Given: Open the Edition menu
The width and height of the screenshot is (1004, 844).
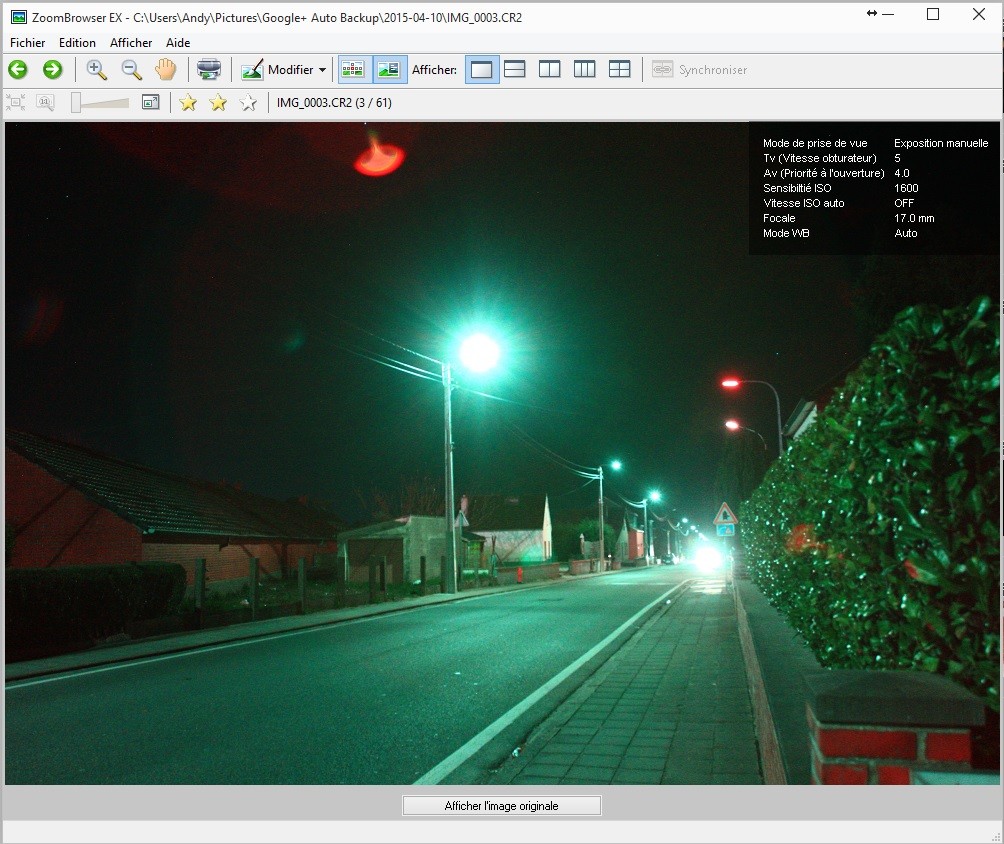Looking at the screenshot, I should (77, 43).
